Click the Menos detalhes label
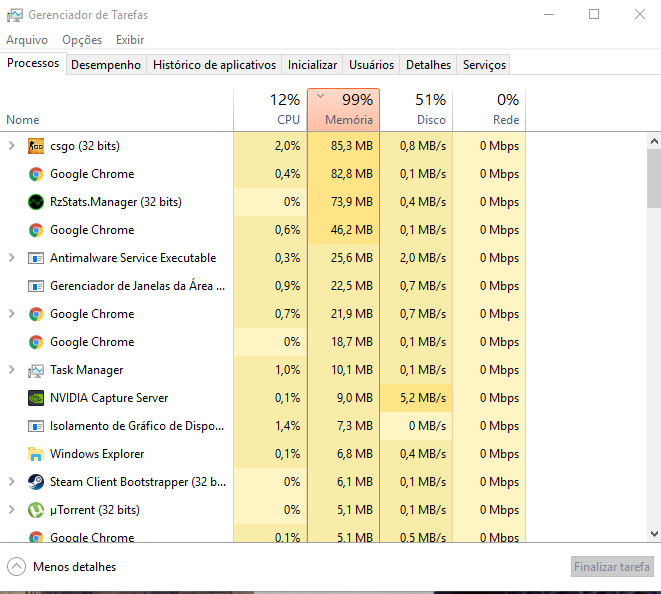The height and width of the screenshot is (594, 661). click(75, 567)
